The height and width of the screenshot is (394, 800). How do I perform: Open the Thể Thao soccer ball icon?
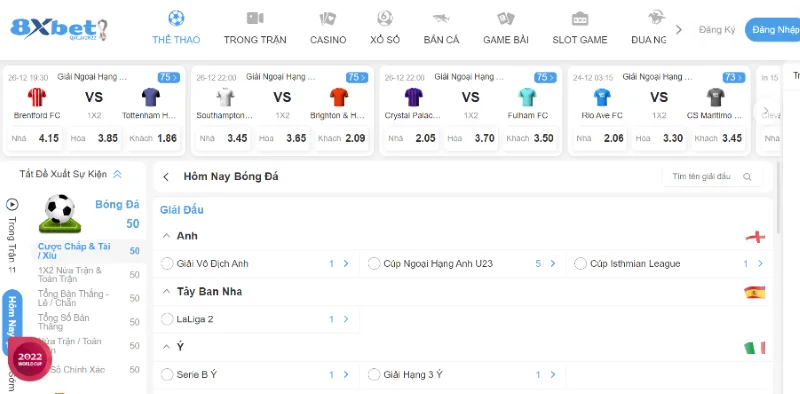(x=176, y=18)
